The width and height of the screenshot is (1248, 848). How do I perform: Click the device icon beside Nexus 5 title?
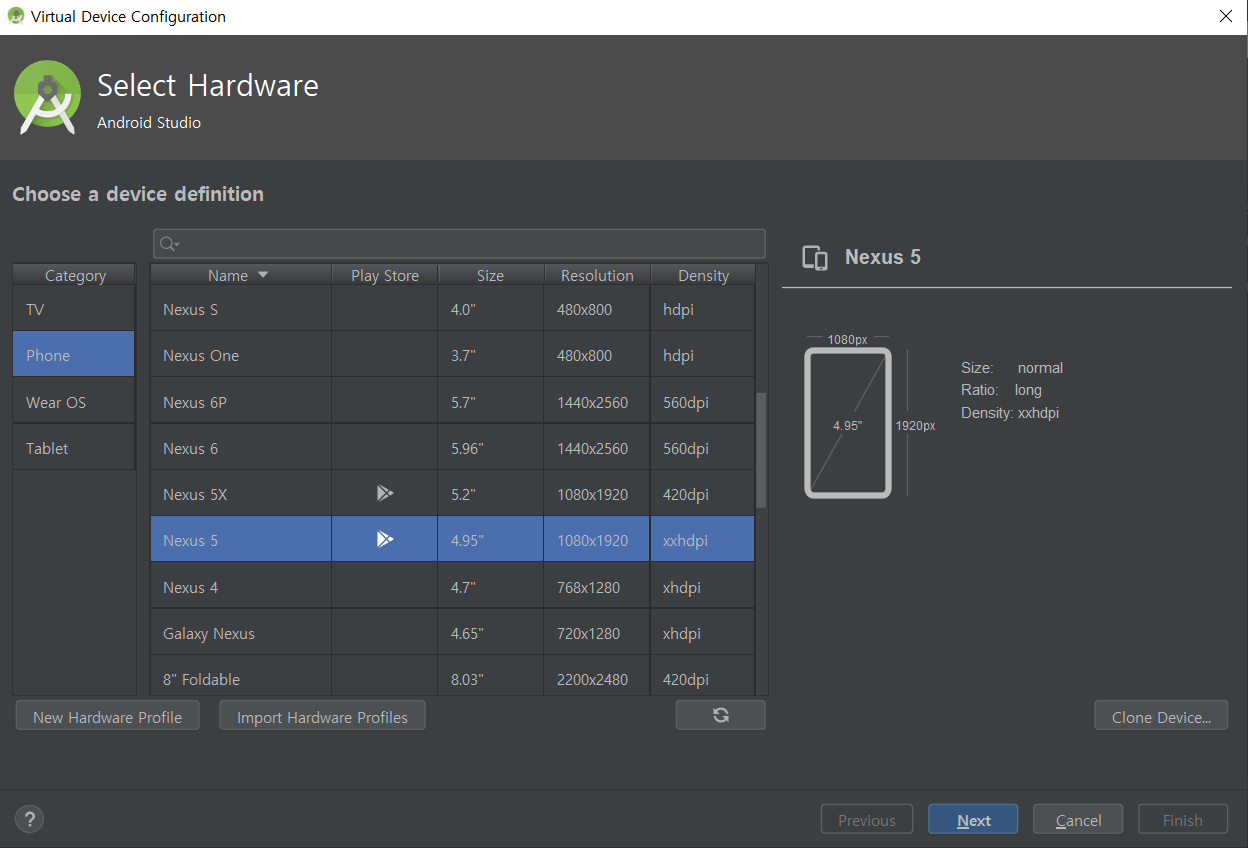[815, 258]
